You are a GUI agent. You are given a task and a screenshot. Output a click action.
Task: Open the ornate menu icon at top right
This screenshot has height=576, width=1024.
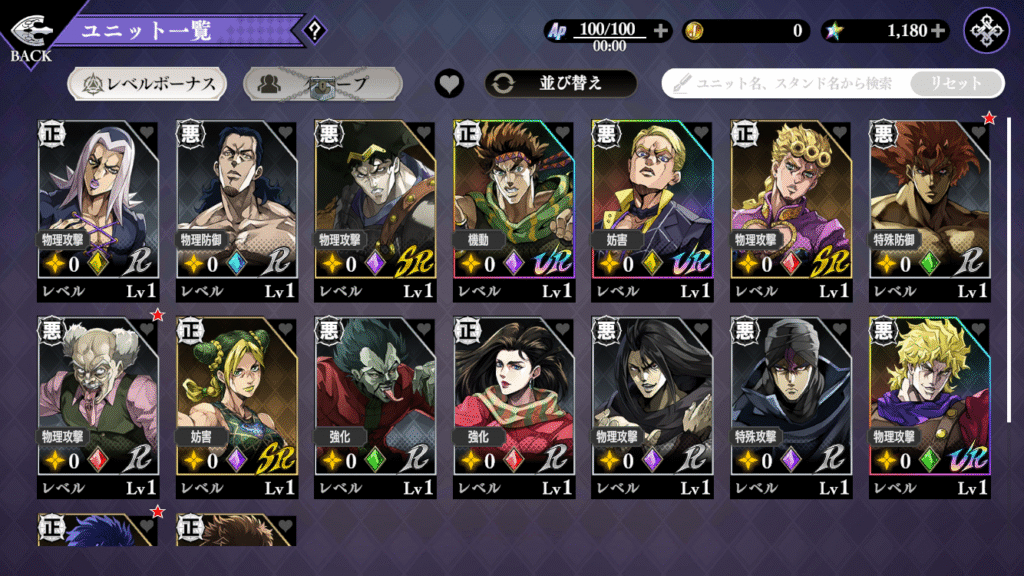987,30
